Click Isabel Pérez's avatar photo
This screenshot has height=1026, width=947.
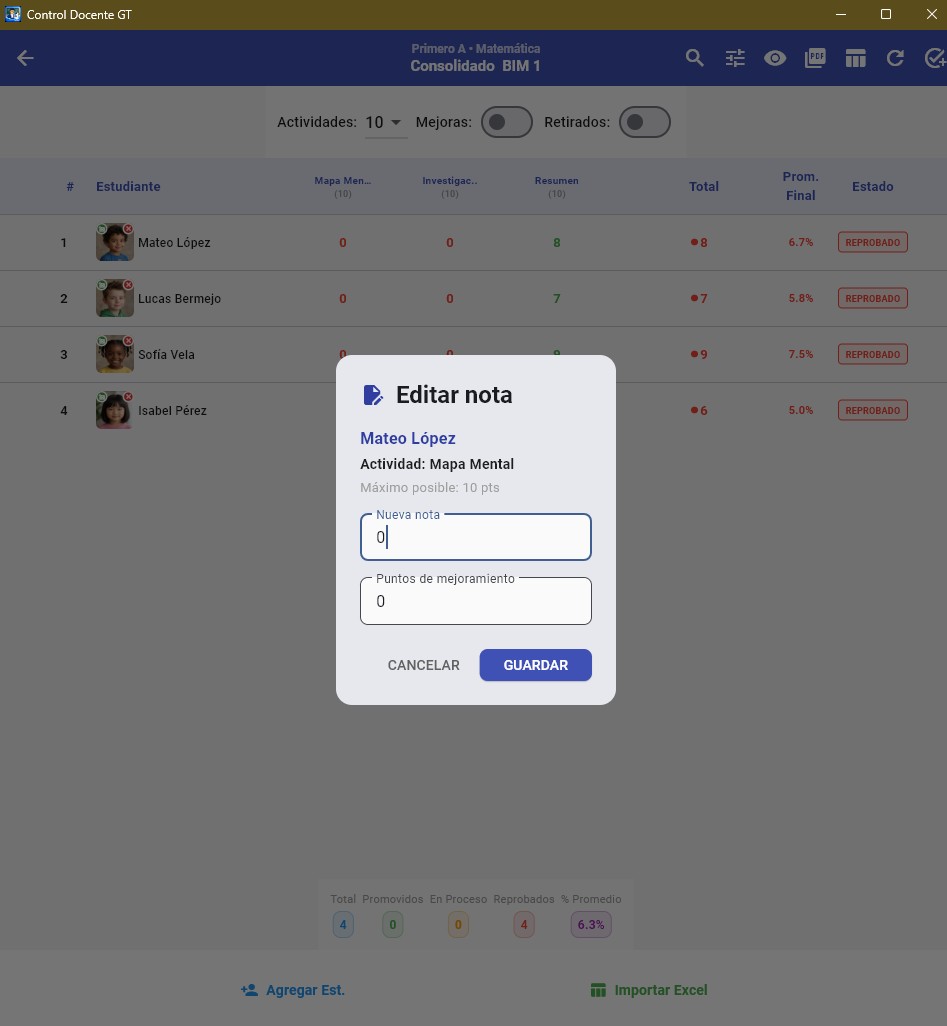(115, 410)
